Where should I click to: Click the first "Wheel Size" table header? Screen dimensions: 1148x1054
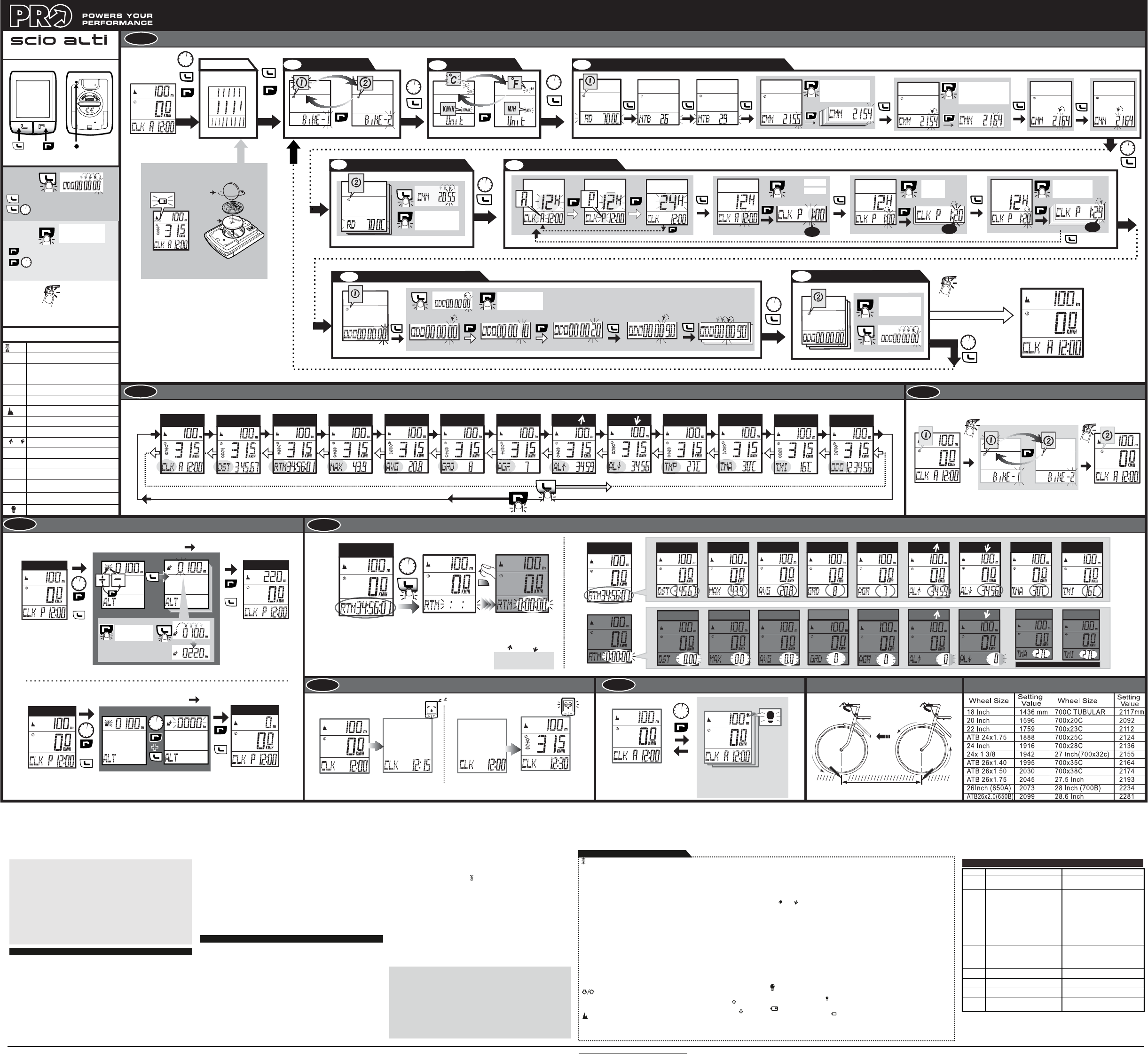point(989,700)
